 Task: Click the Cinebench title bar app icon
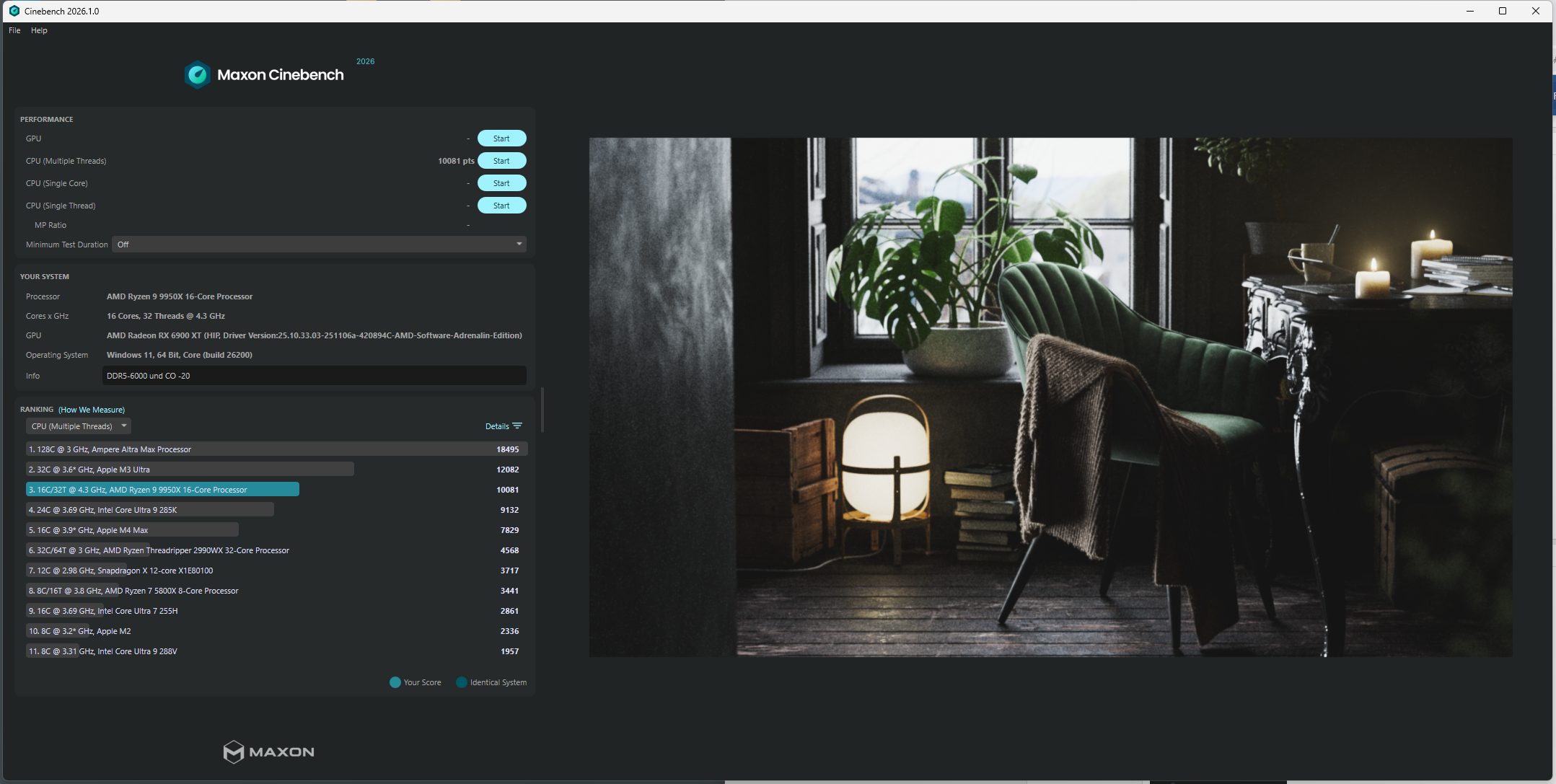[14, 11]
